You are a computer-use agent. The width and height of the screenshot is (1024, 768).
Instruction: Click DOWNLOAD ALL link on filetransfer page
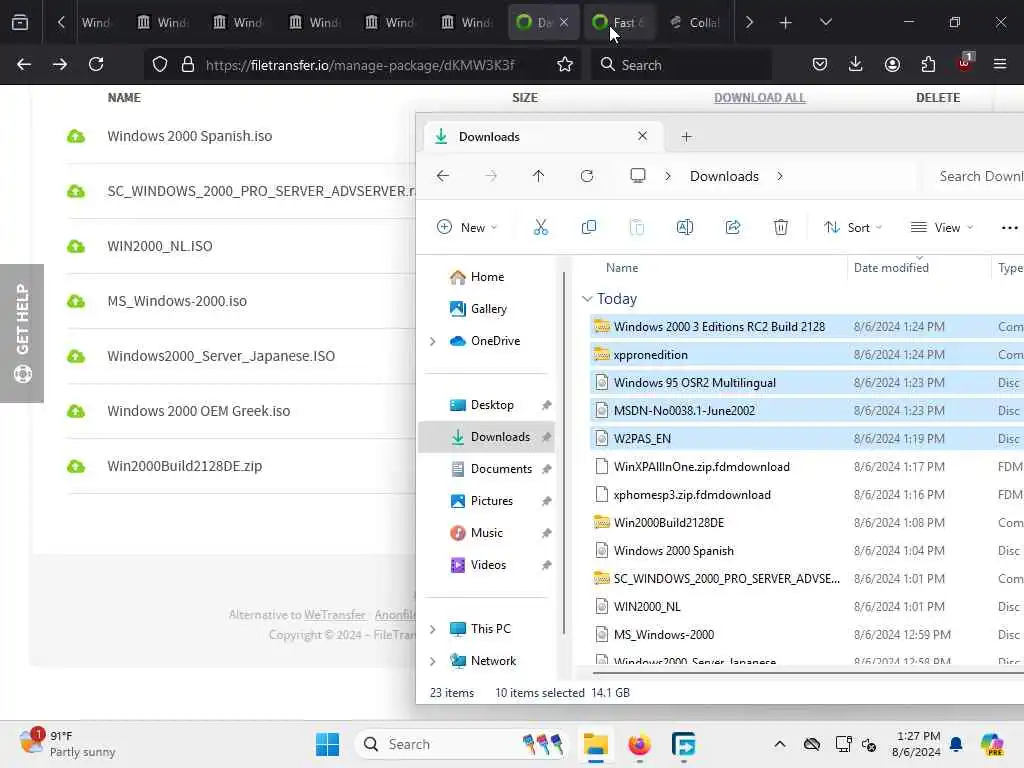click(x=760, y=97)
